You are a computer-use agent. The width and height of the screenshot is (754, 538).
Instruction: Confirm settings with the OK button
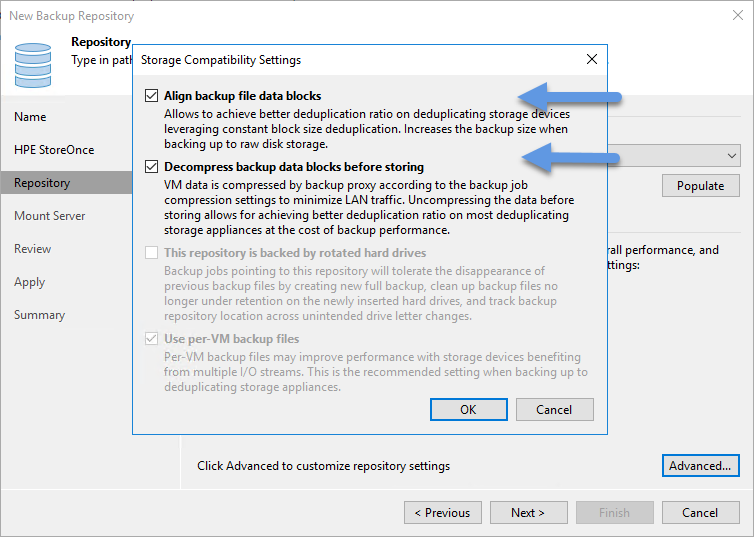point(469,410)
